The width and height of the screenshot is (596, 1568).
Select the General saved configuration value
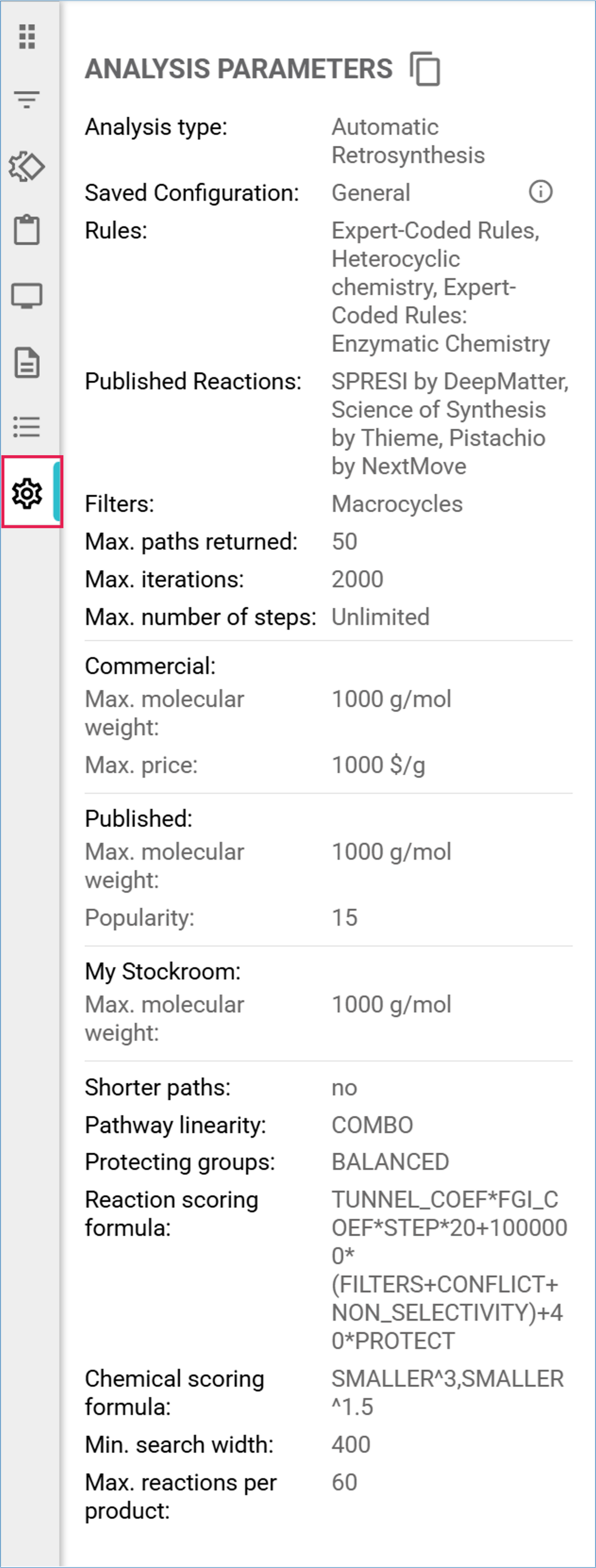371,193
